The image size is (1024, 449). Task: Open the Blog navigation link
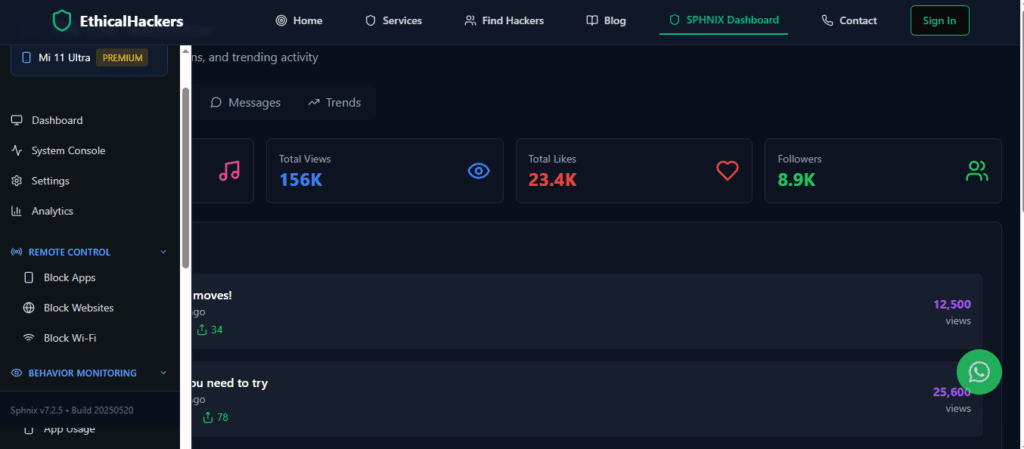coord(606,21)
